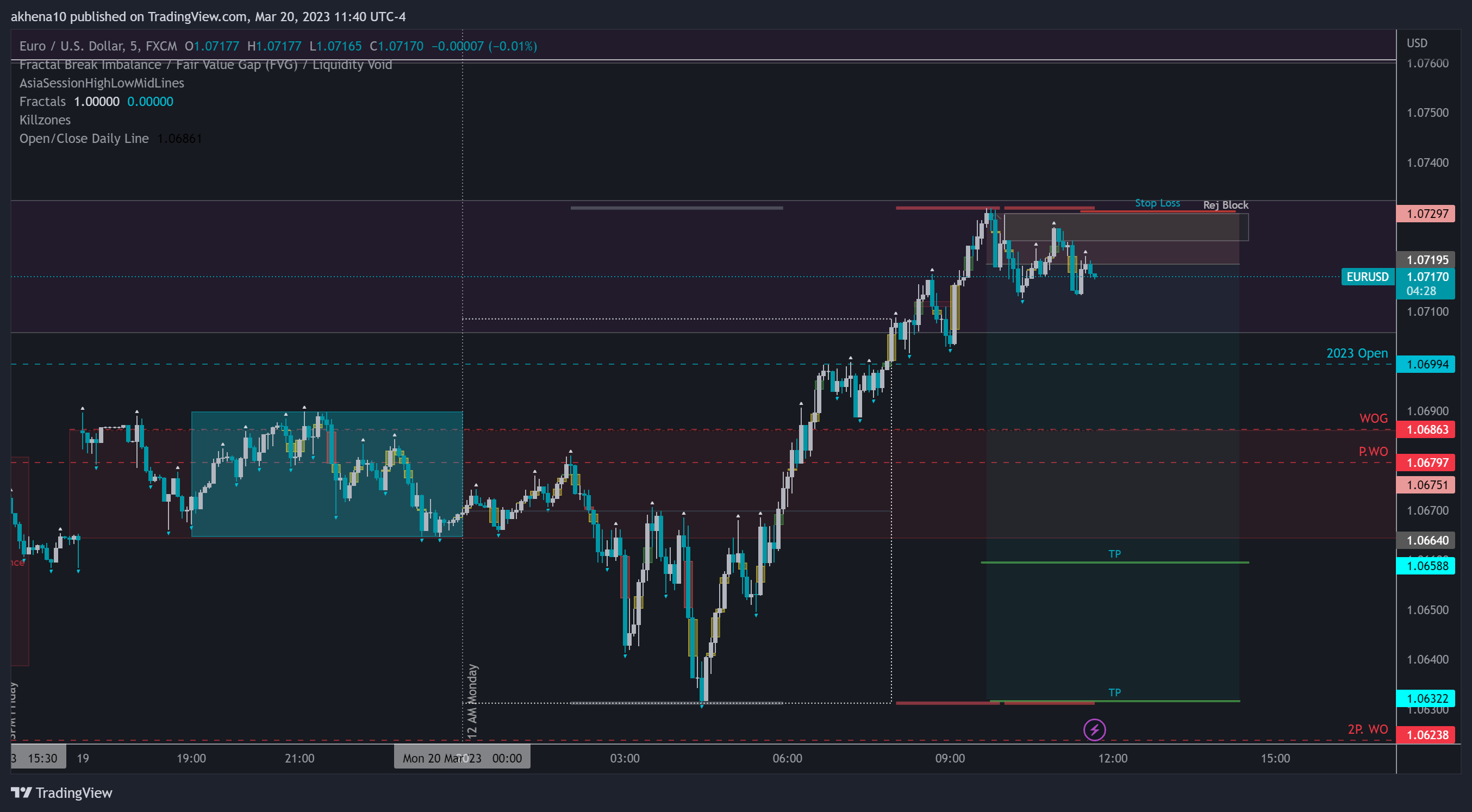Click the 15:30 highlighted time label
The height and width of the screenshot is (812, 1472).
click(42, 758)
